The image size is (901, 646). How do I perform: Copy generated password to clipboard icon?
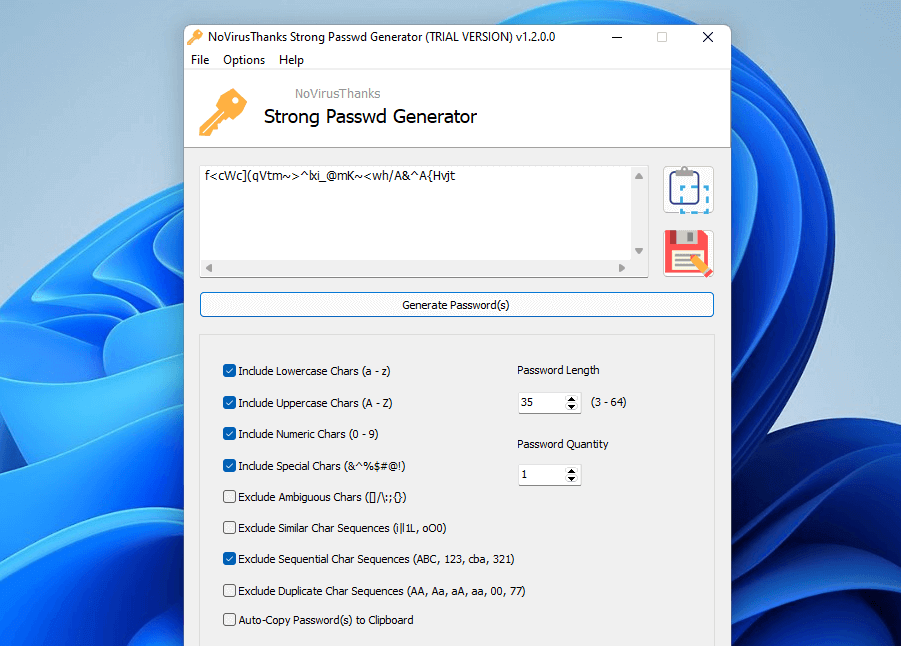(688, 190)
